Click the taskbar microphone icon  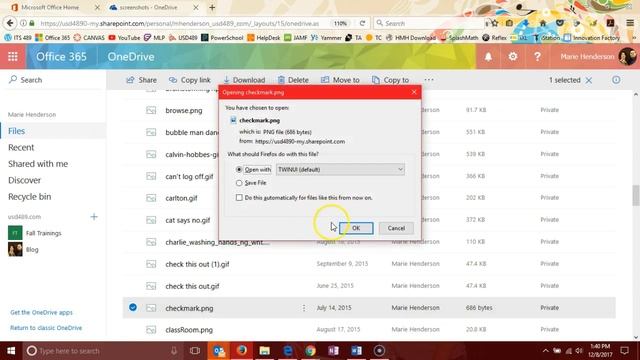click(x=174, y=351)
